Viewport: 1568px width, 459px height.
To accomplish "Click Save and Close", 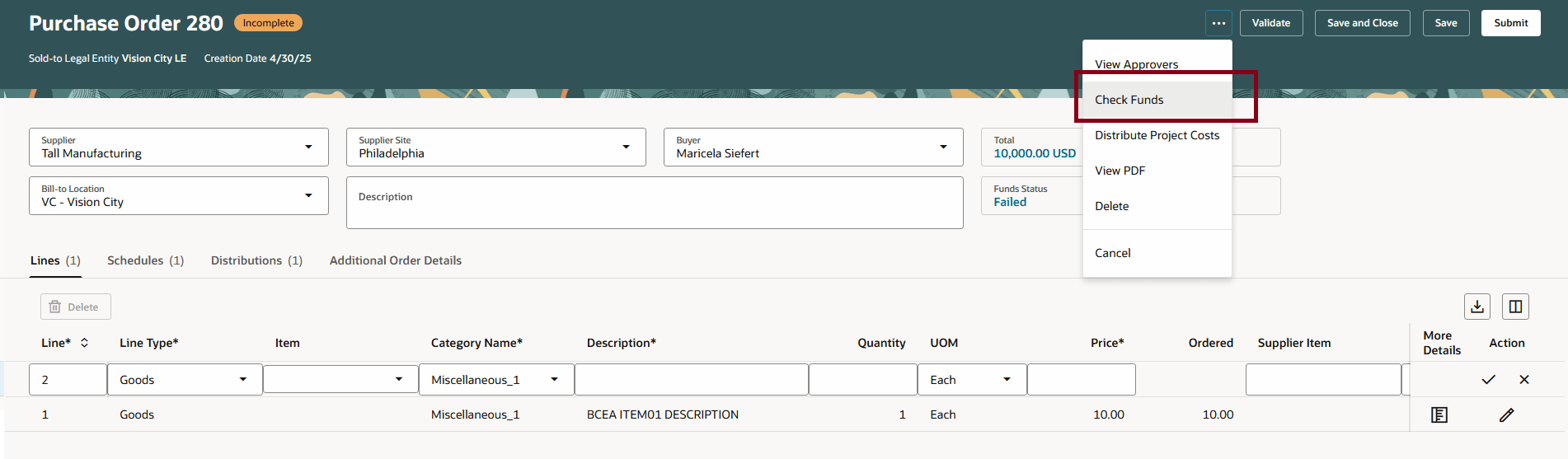I will coord(1363,23).
